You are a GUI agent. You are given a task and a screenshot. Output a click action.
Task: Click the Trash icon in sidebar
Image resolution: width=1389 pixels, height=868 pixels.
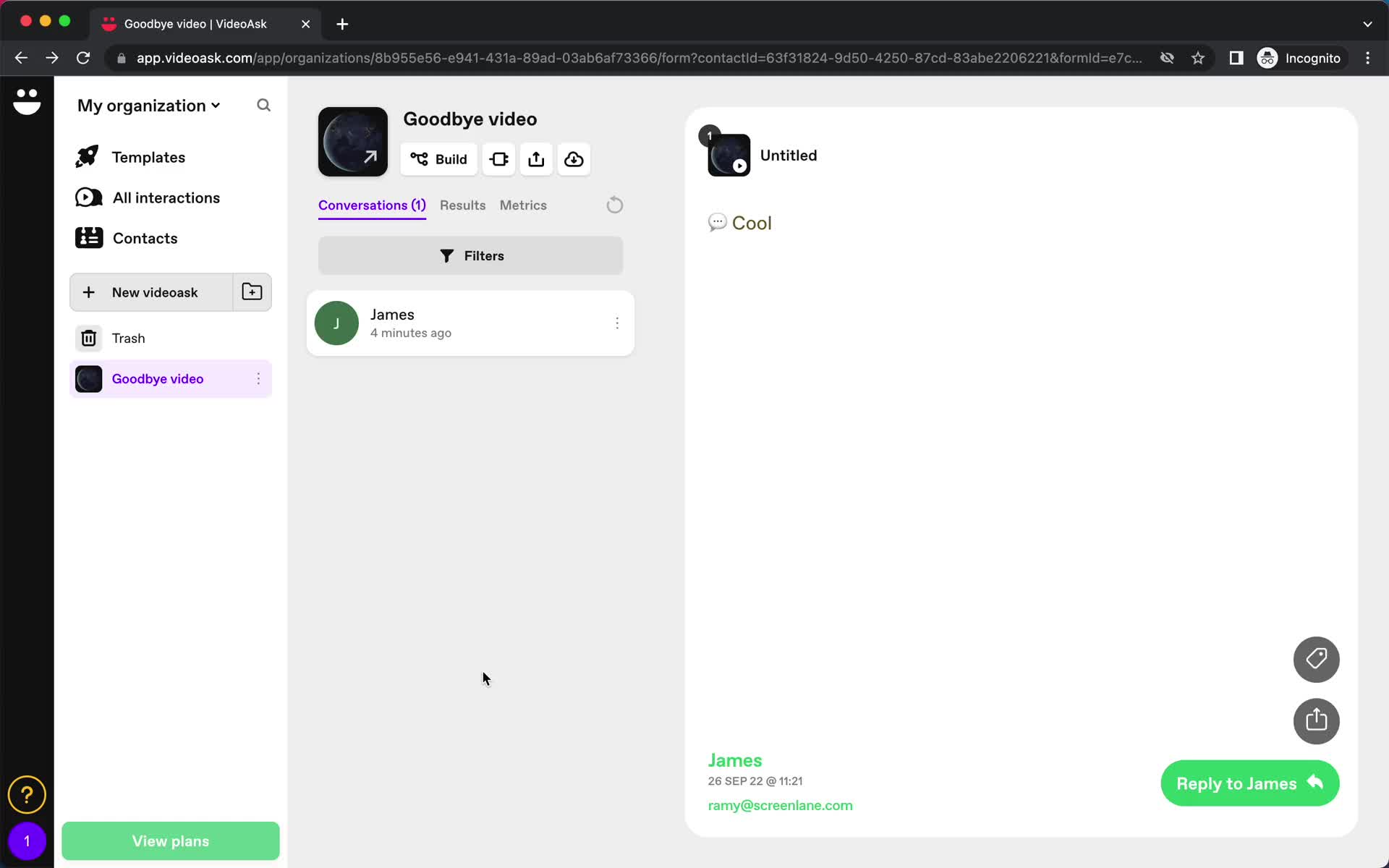pyautogui.click(x=88, y=338)
